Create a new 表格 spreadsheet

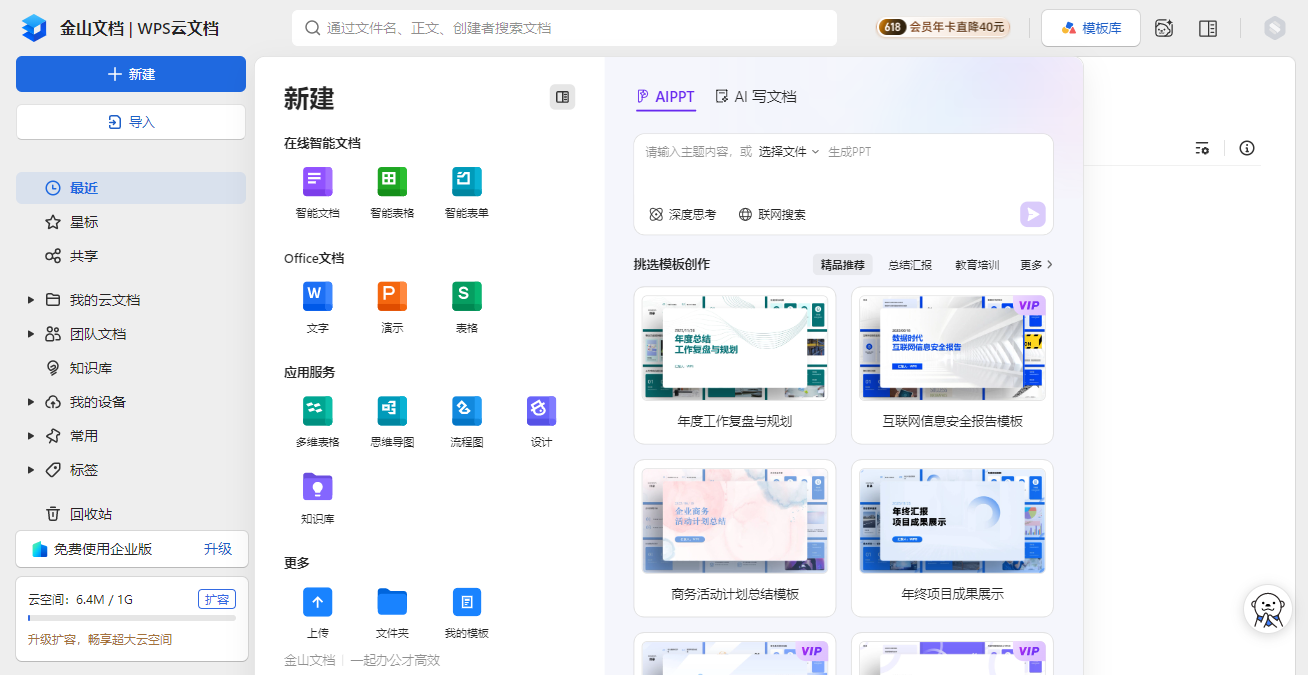466,307
